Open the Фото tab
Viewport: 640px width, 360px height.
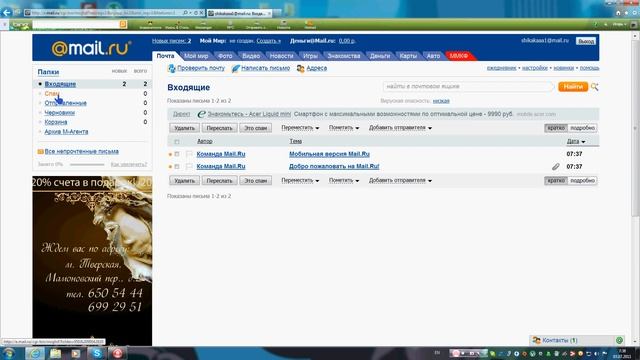click(225, 56)
